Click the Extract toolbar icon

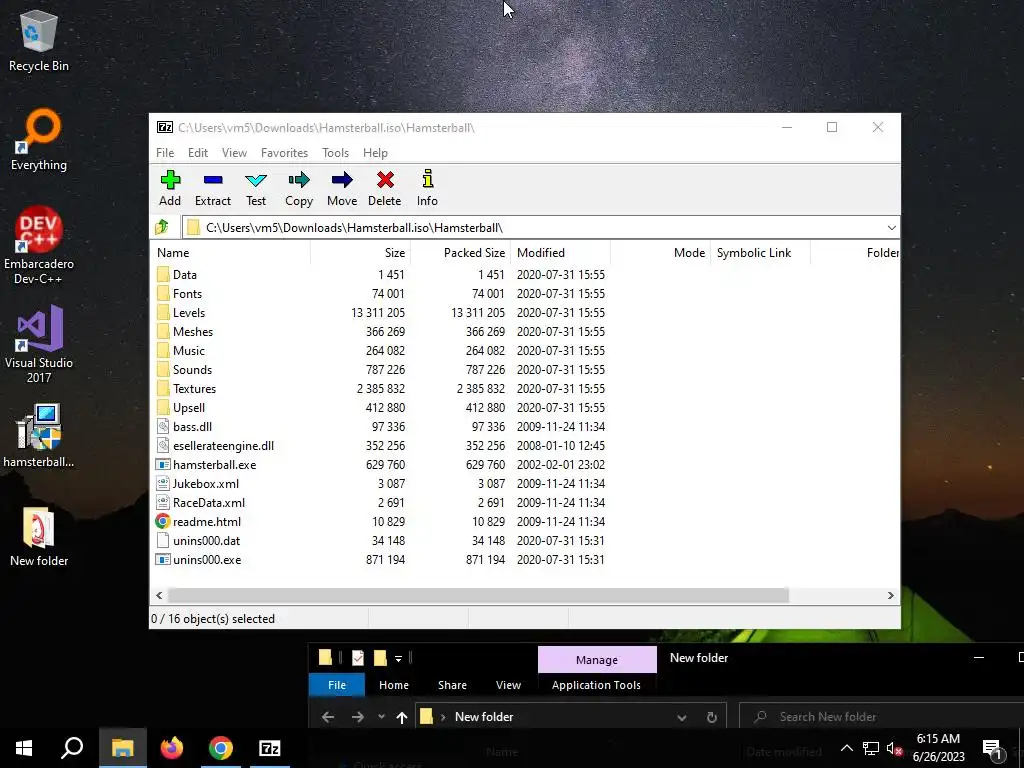[x=213, y=188]
